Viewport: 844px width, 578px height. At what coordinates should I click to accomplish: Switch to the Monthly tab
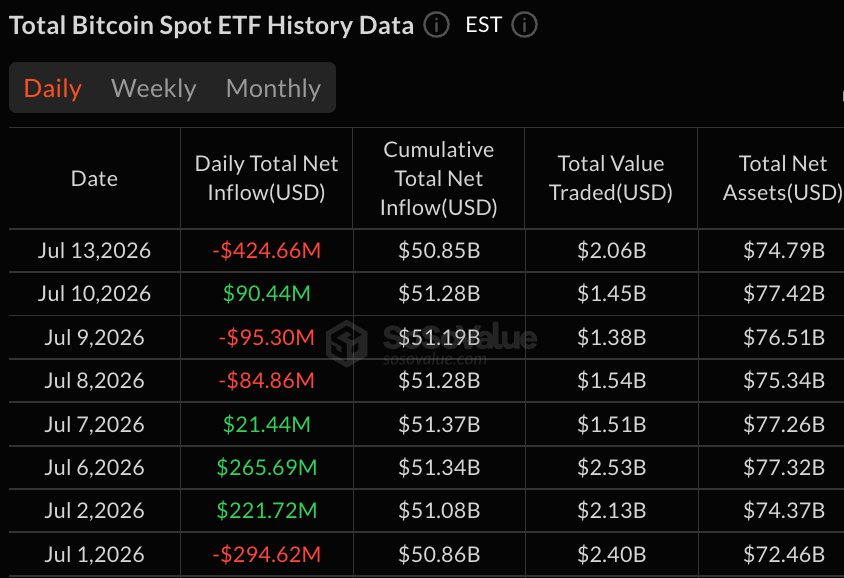pyautogui.click(x=273, y=88)
